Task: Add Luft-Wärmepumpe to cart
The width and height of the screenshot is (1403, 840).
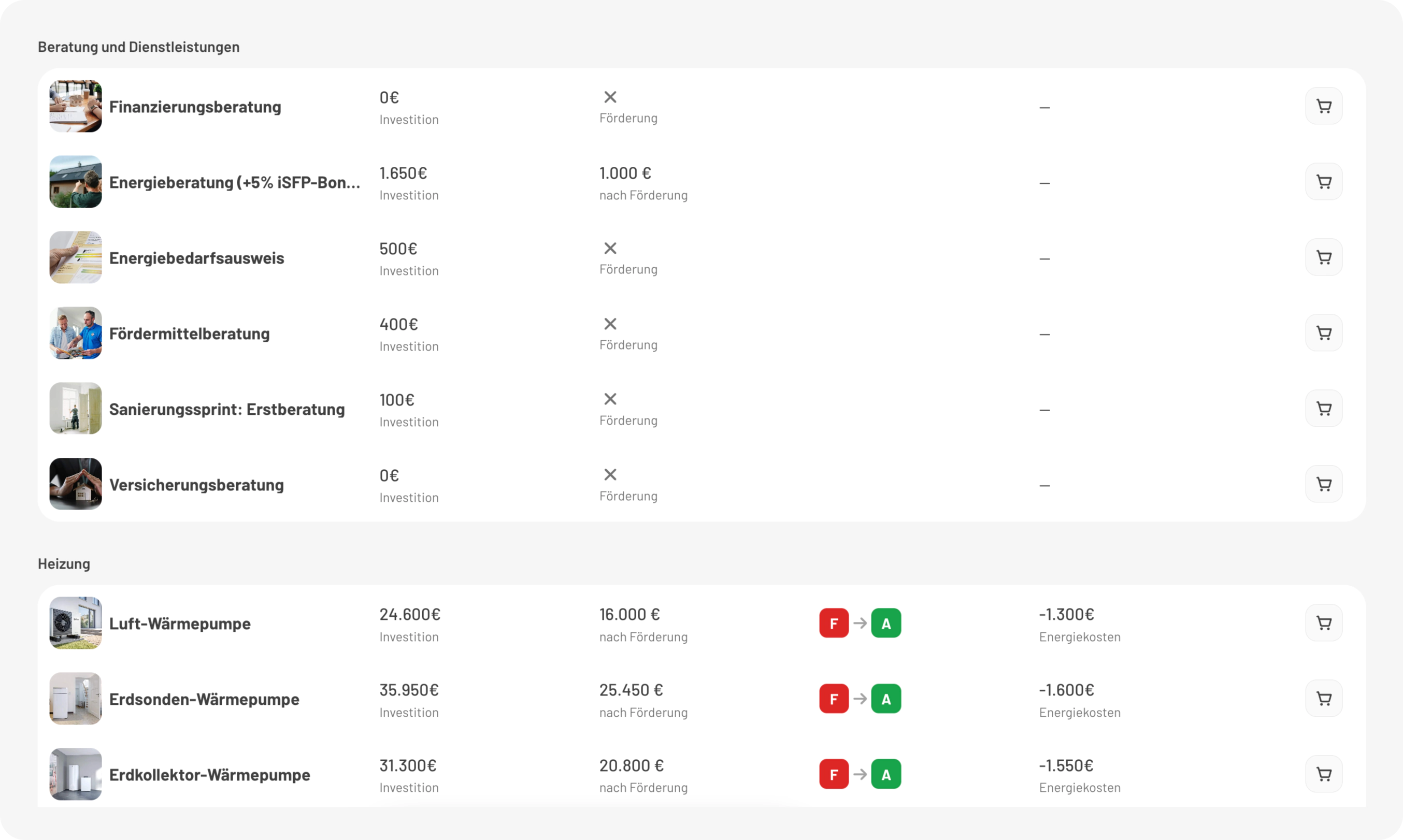Action: 1323,622
